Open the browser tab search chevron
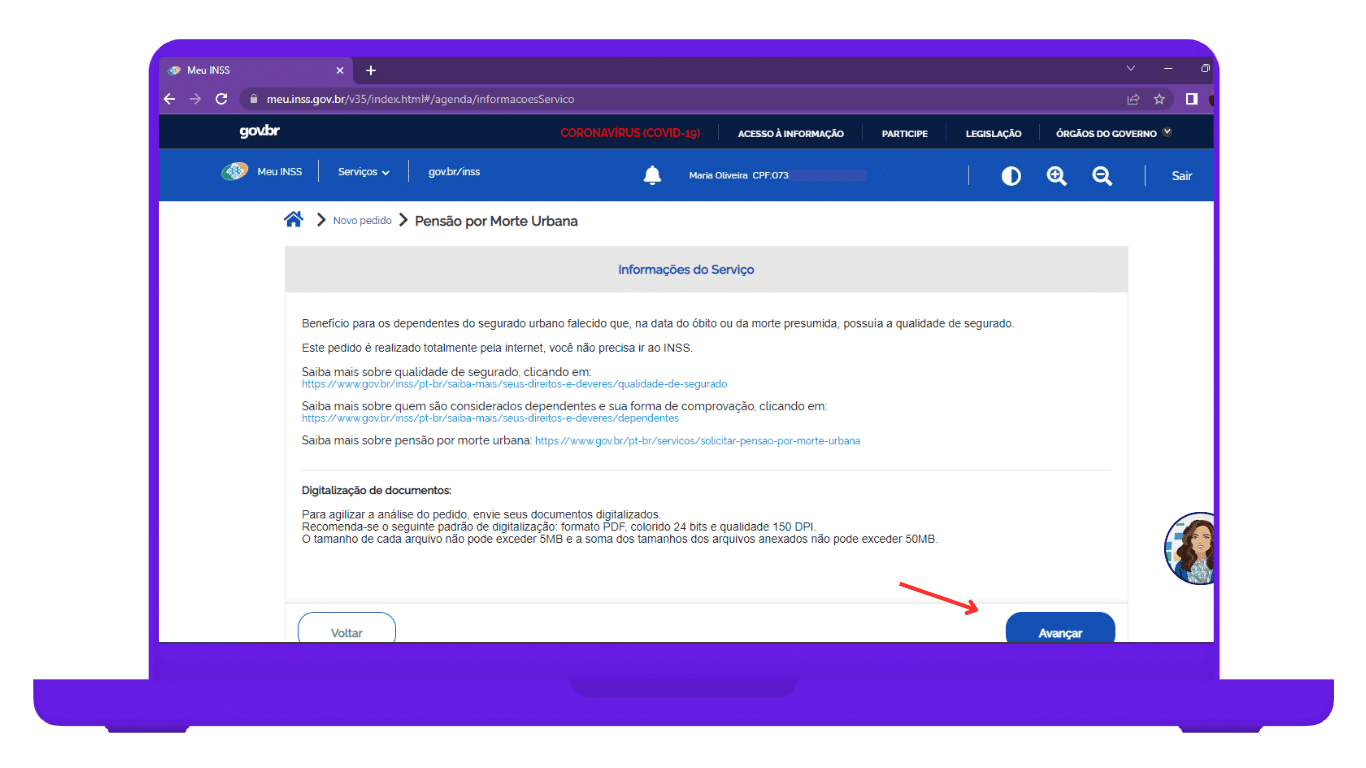This screenshot has width=1366, height=768. tap(1131, 69)
